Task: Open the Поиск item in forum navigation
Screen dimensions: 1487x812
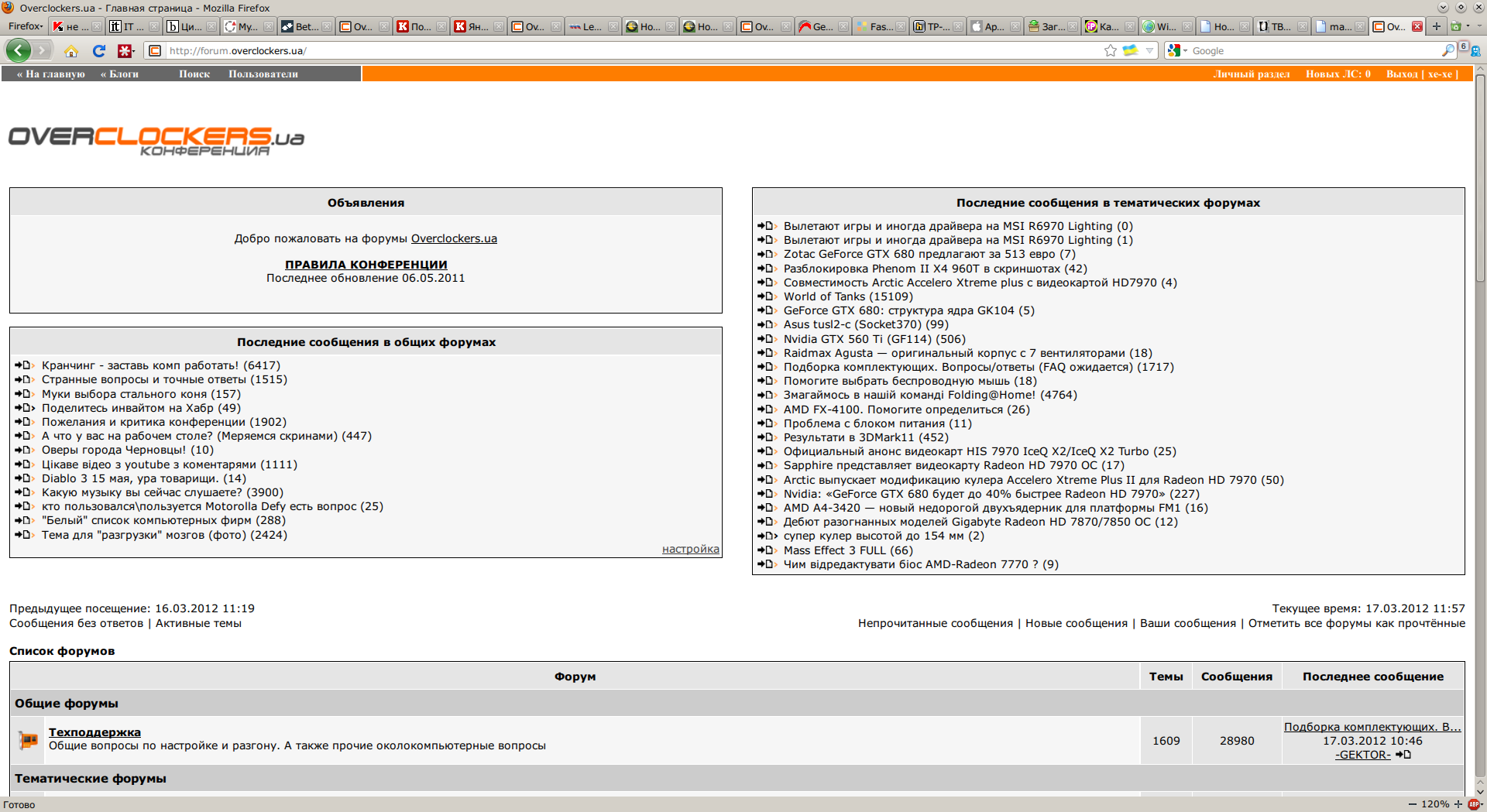Action: click(x=194, y=74)
